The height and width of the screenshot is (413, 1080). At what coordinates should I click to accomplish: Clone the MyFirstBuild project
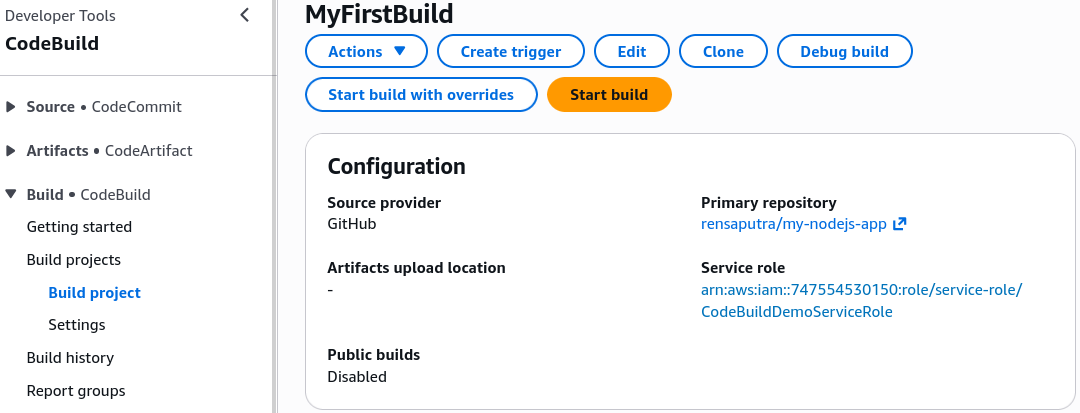click(x=723, y=52)
